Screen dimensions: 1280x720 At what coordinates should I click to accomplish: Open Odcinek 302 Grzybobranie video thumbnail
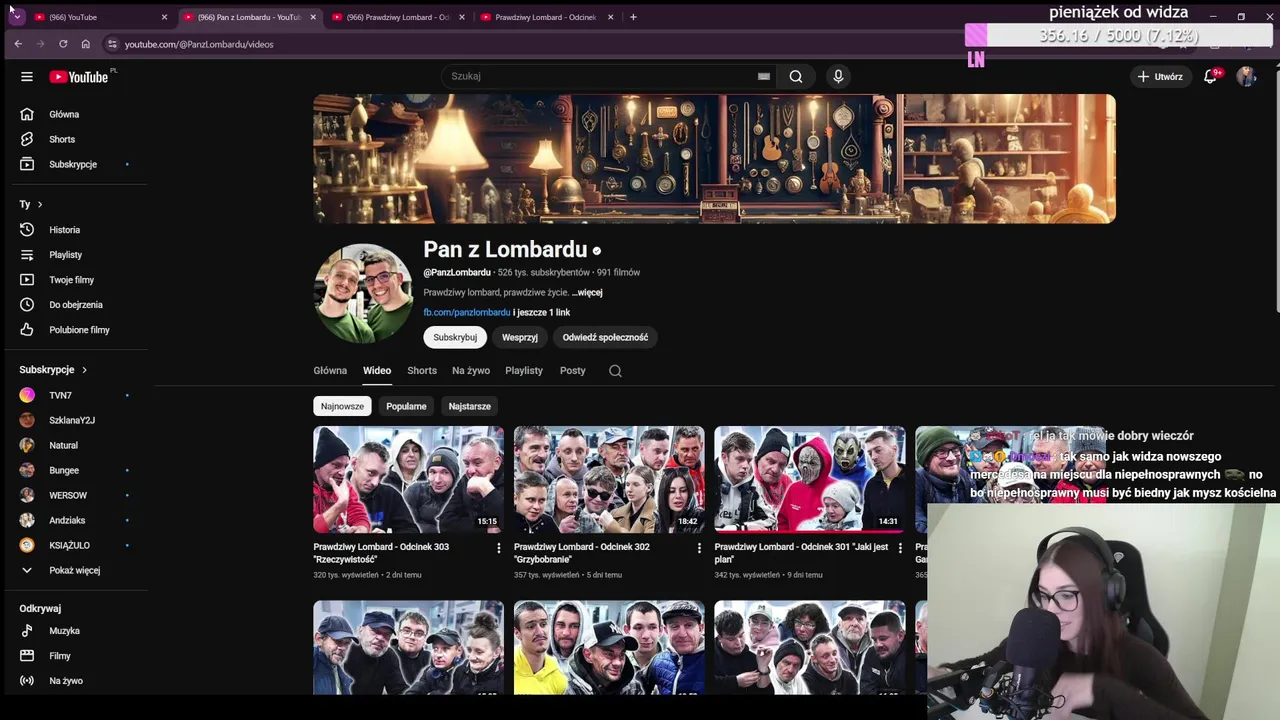point(609,480)
